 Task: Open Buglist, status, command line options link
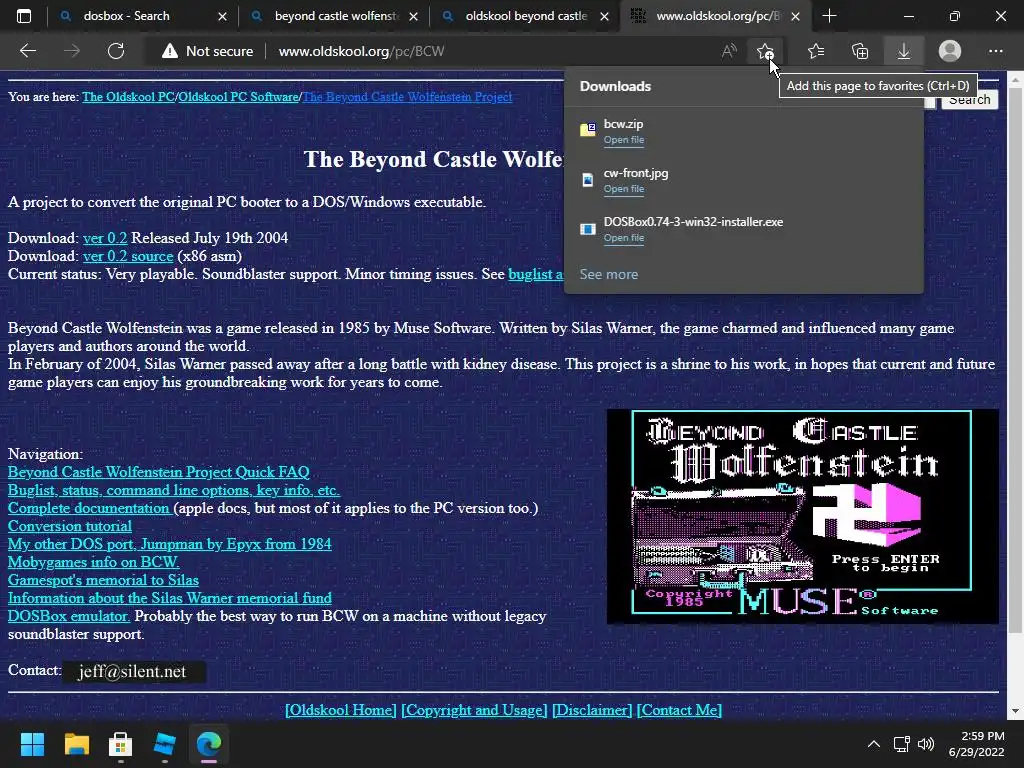coord(174,490)
